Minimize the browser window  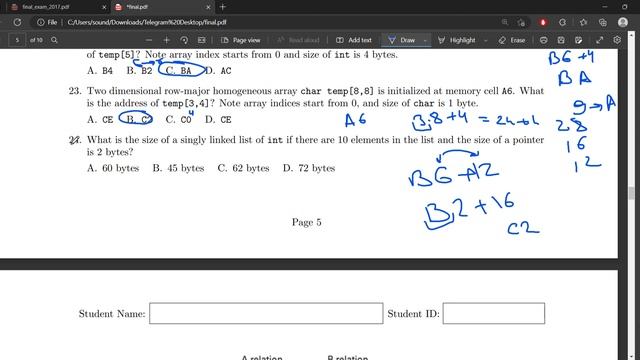pyautogui.click(x=605, y=7)
